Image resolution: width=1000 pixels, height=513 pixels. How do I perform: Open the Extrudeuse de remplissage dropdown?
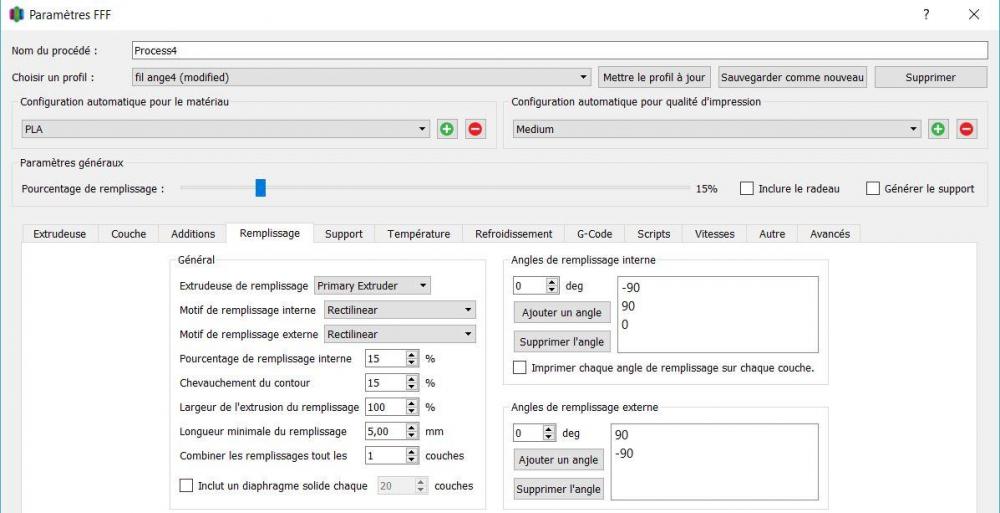(x=373, y=286)
